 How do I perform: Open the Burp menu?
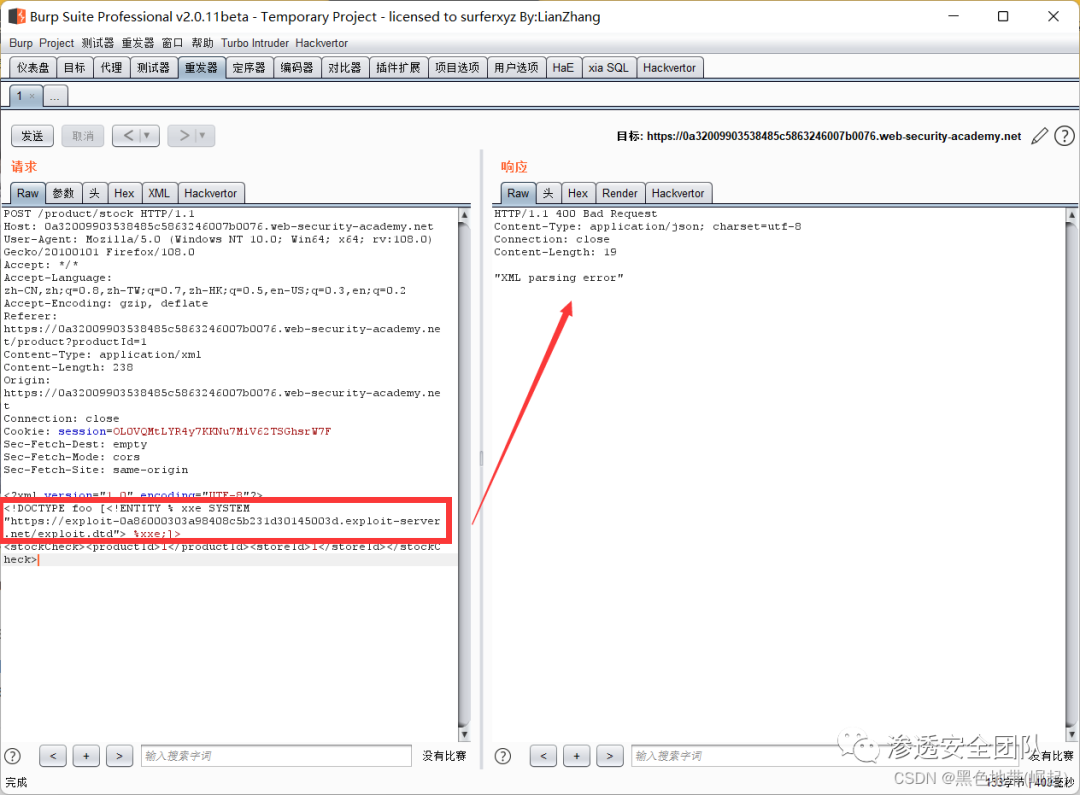click(21, 43)
